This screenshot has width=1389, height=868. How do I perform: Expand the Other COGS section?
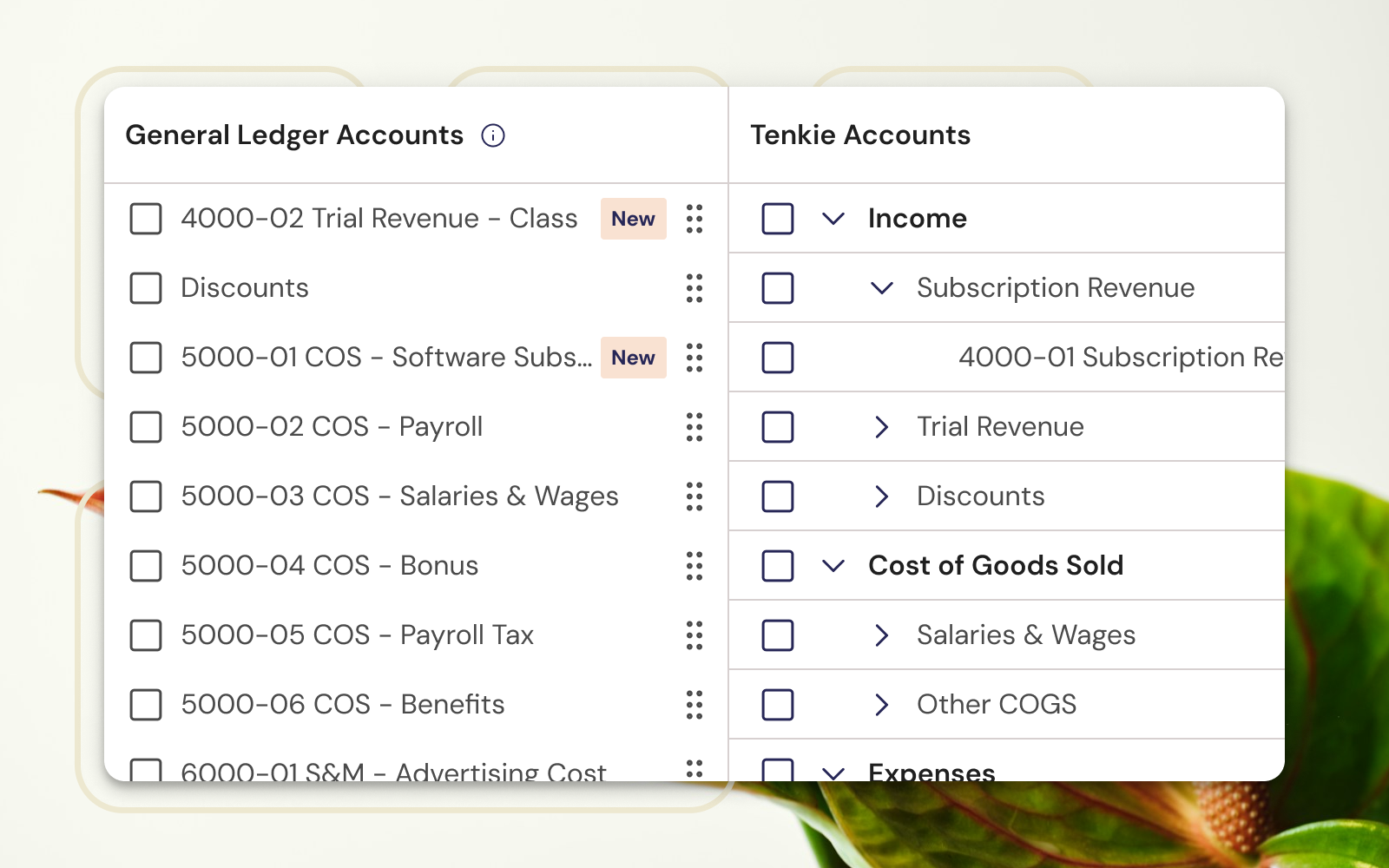click(x=881, y=705)
